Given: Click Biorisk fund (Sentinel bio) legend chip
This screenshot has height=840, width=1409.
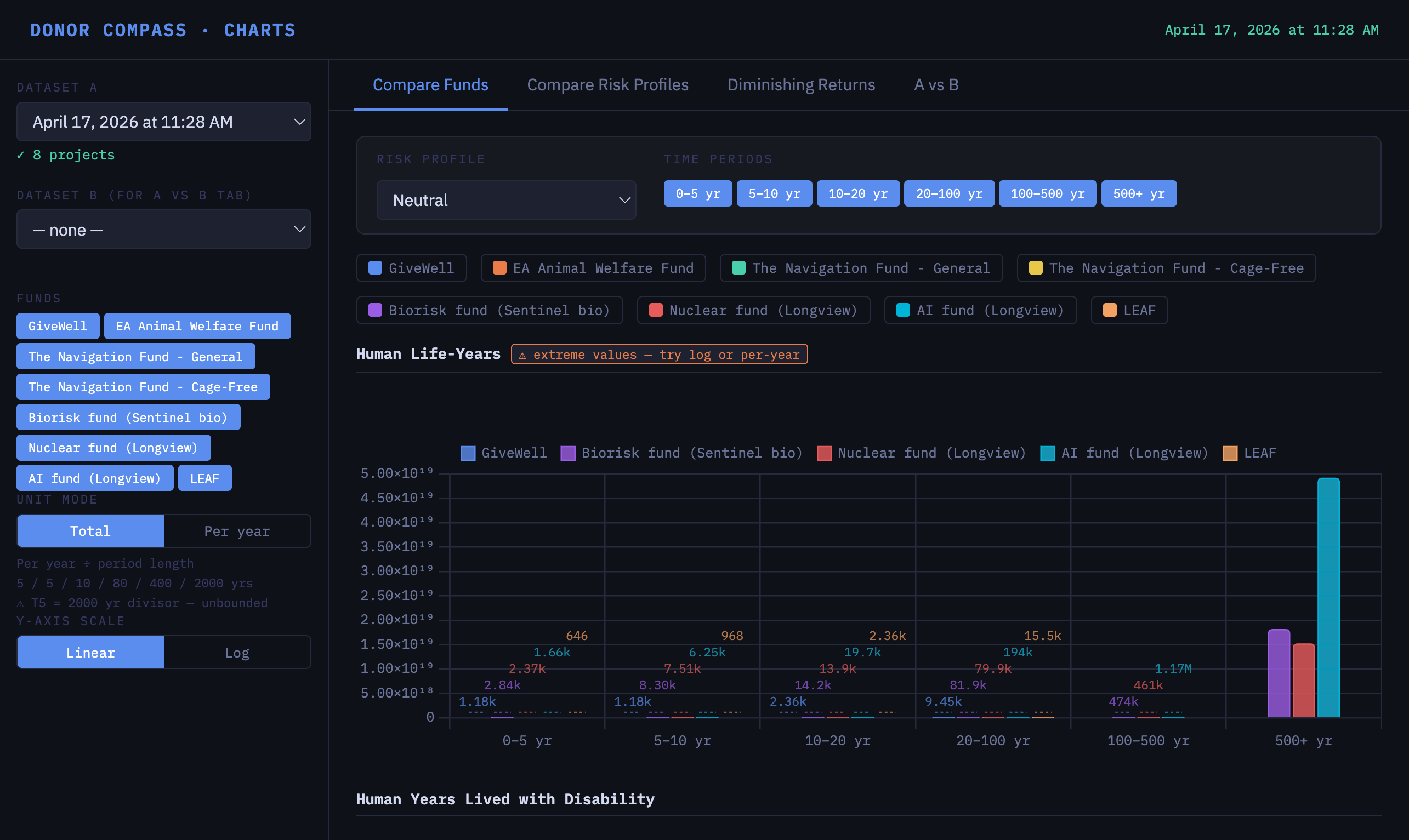Looking at the screenshot, I should tap(489, 310).
